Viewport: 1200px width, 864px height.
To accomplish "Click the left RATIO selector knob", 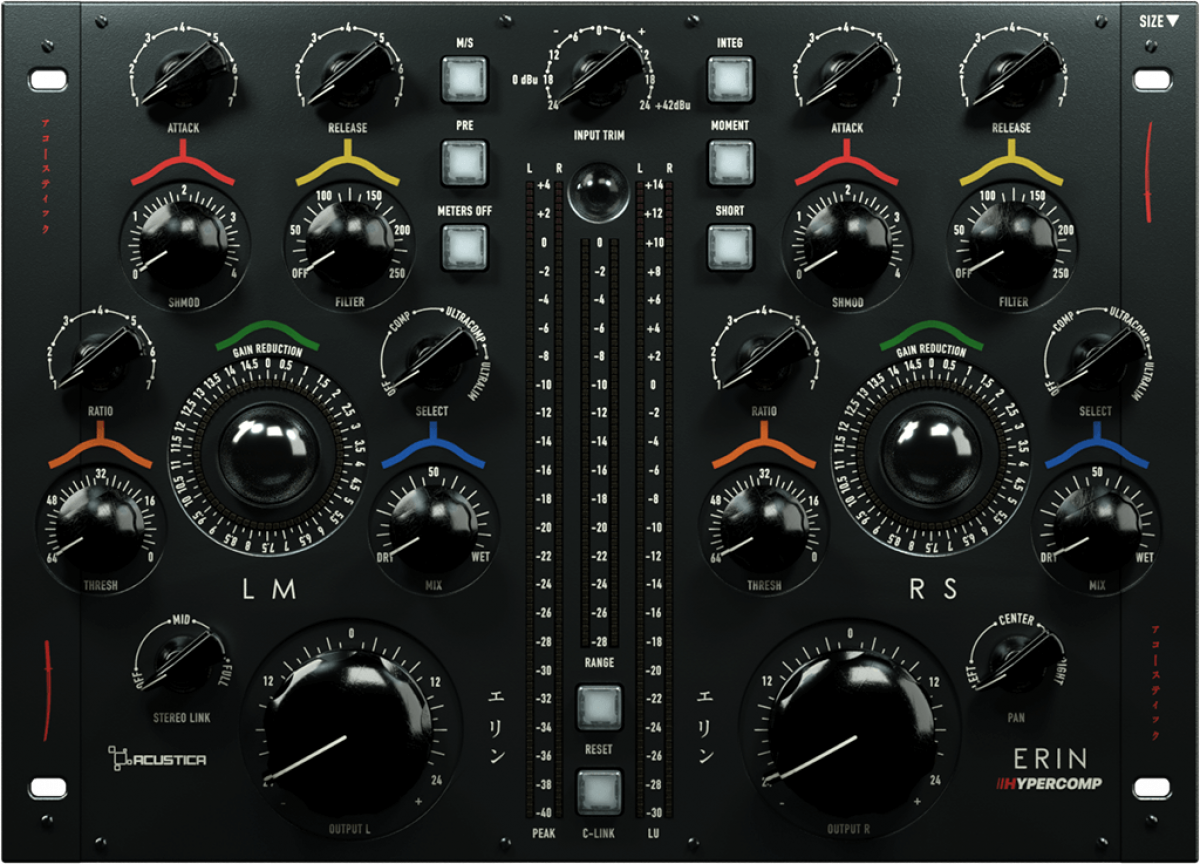I will pyautogui.click(x=98, y=360).
